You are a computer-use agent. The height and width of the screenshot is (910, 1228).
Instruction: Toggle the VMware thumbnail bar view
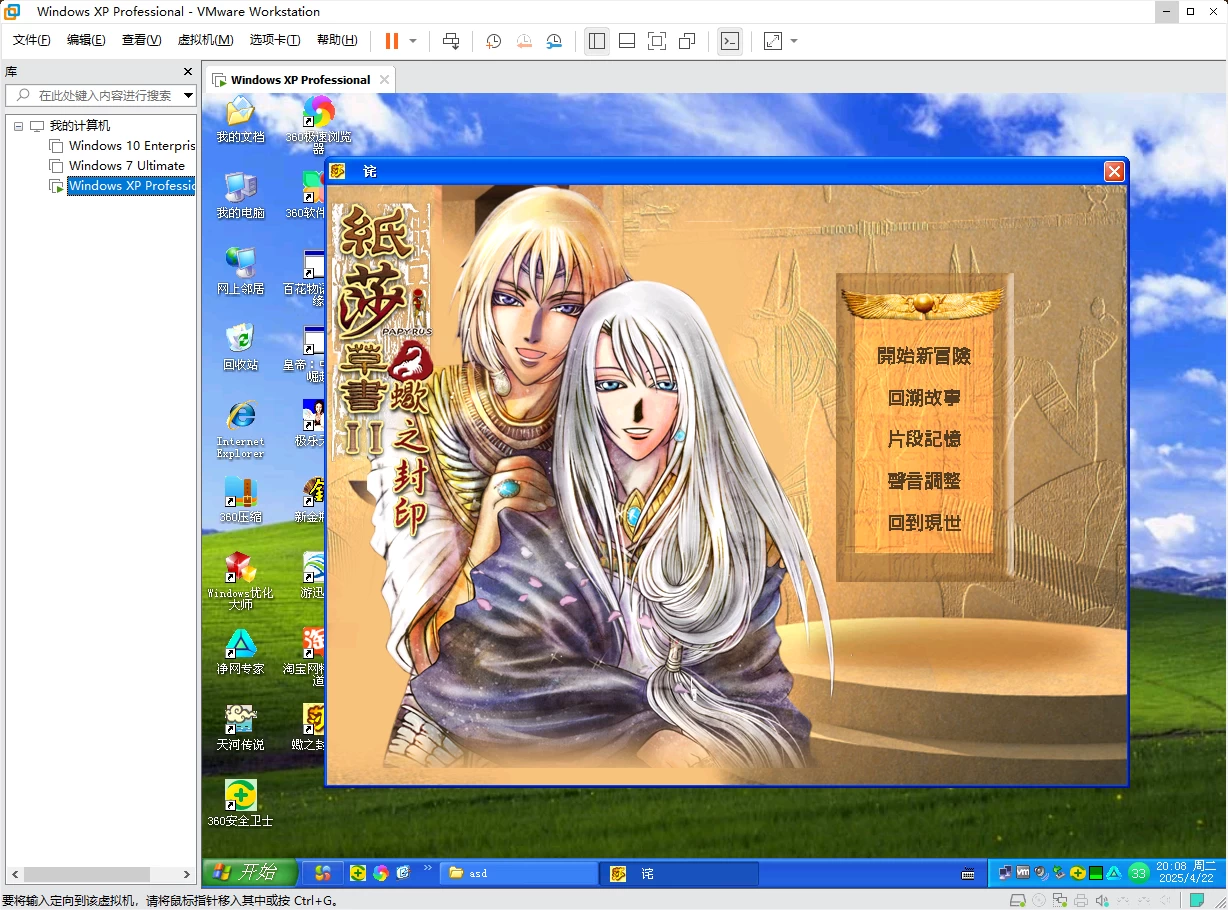click(627, 41)
